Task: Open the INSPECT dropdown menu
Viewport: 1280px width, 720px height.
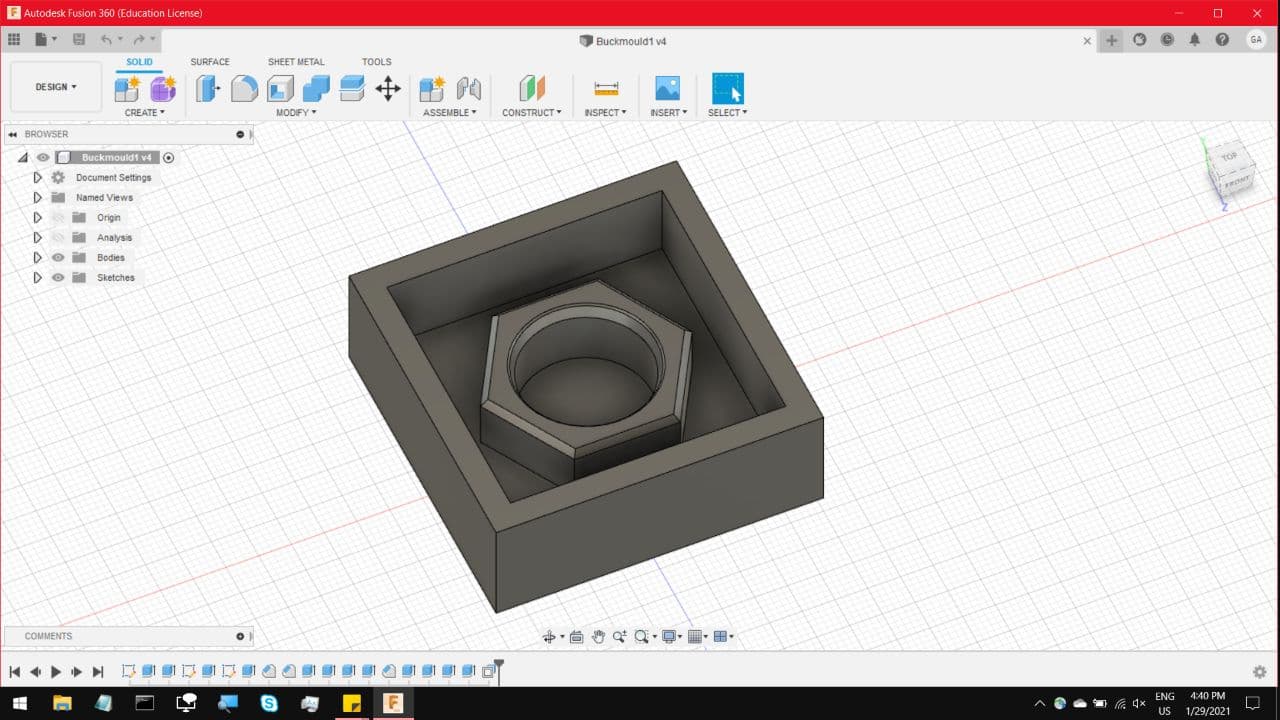Action: point(606,113)
